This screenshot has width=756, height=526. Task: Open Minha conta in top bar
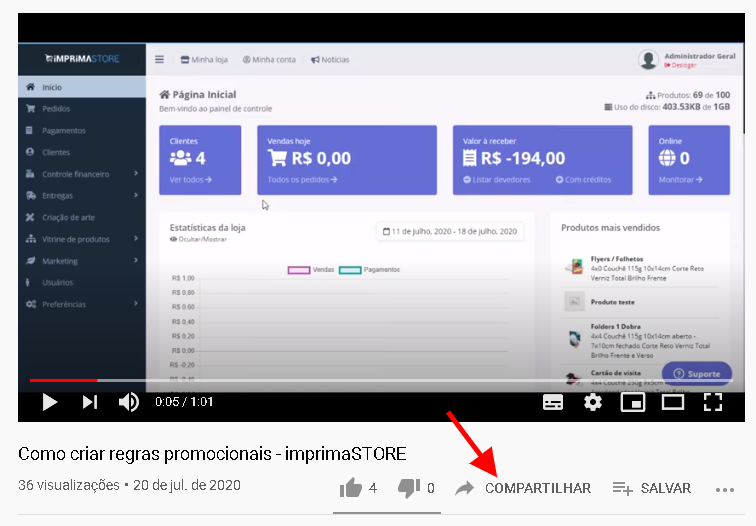pos(269,60)
